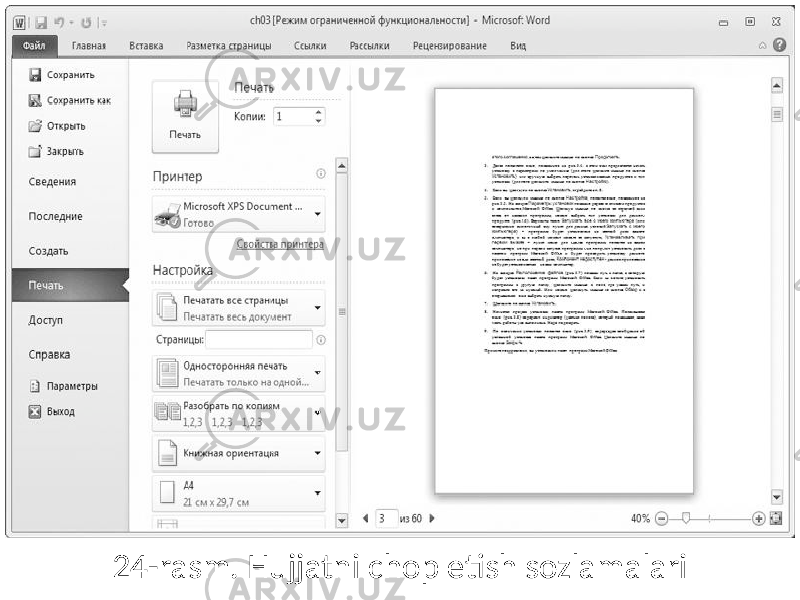
Task: Collapse the ribbon with the caret icon
Action: pyautogui.click(x=762, y=45)
